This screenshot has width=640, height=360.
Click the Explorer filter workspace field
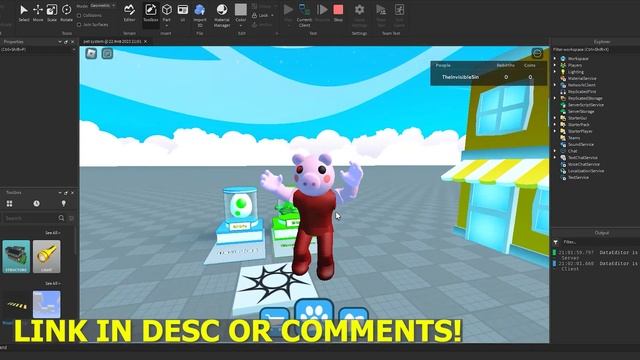(596, 49)
